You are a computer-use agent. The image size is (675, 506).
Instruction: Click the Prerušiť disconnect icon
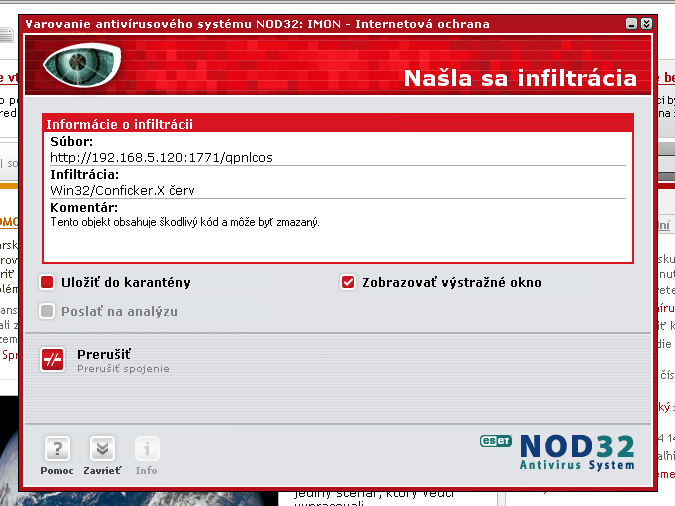(53, 360)
